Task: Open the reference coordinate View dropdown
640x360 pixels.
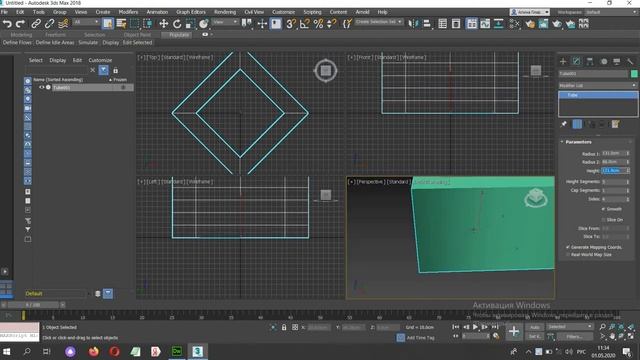Action: pos(225,22)
